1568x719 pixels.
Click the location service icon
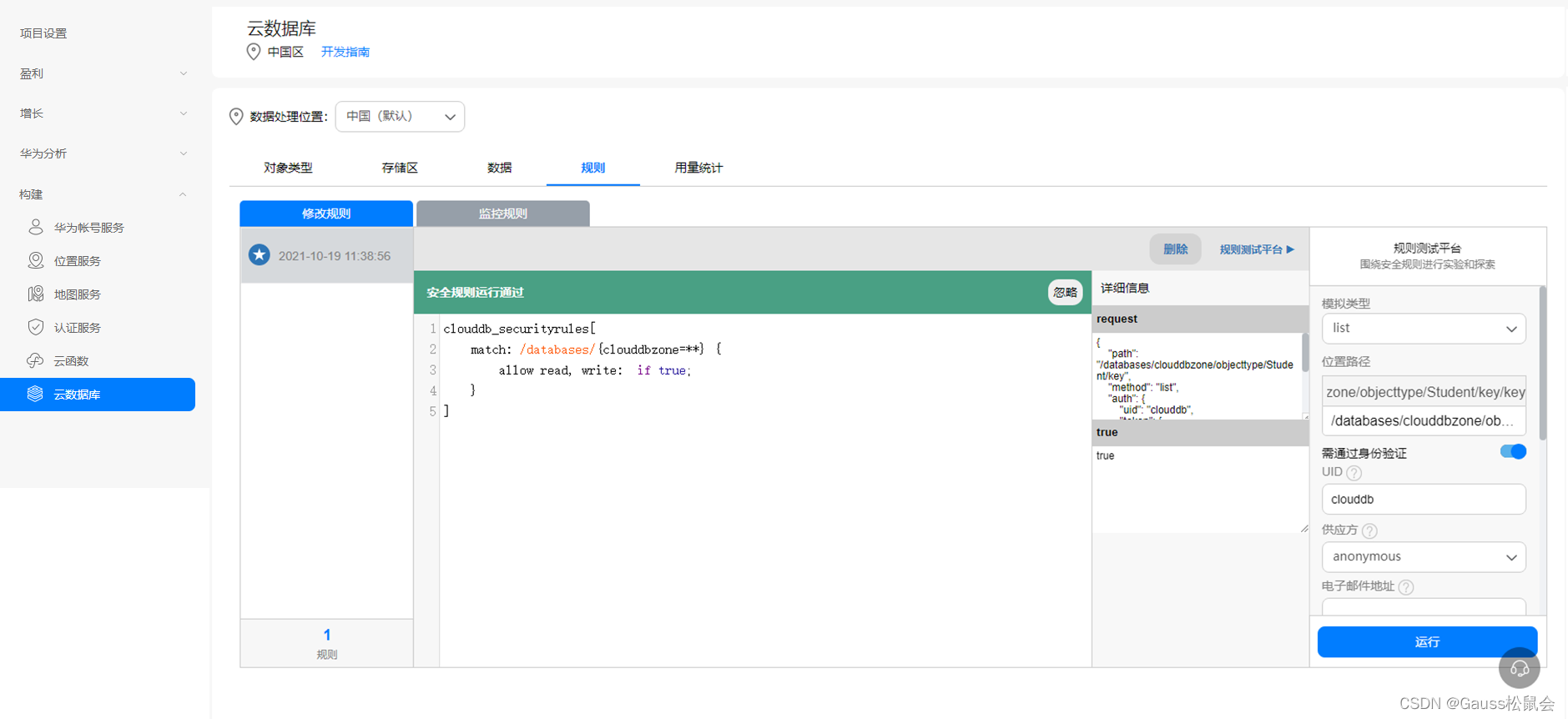pyautogui.click(x=36, y=260)
